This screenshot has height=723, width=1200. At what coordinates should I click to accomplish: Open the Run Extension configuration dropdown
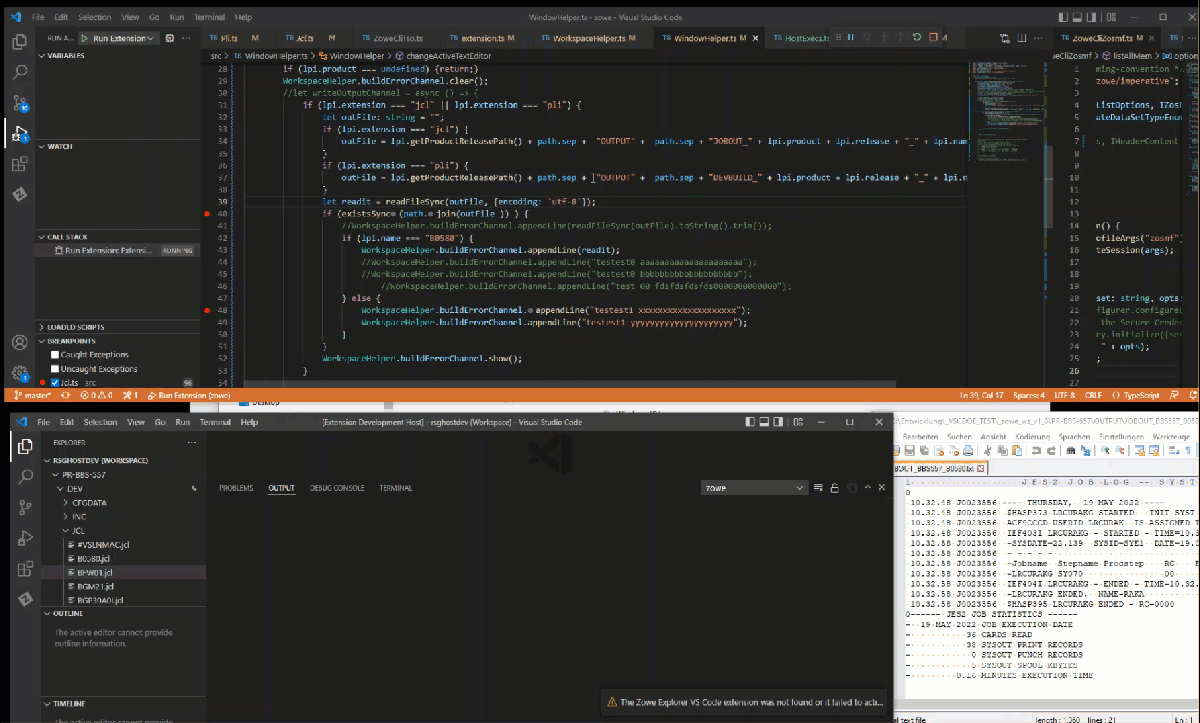[x=120, y=38]
